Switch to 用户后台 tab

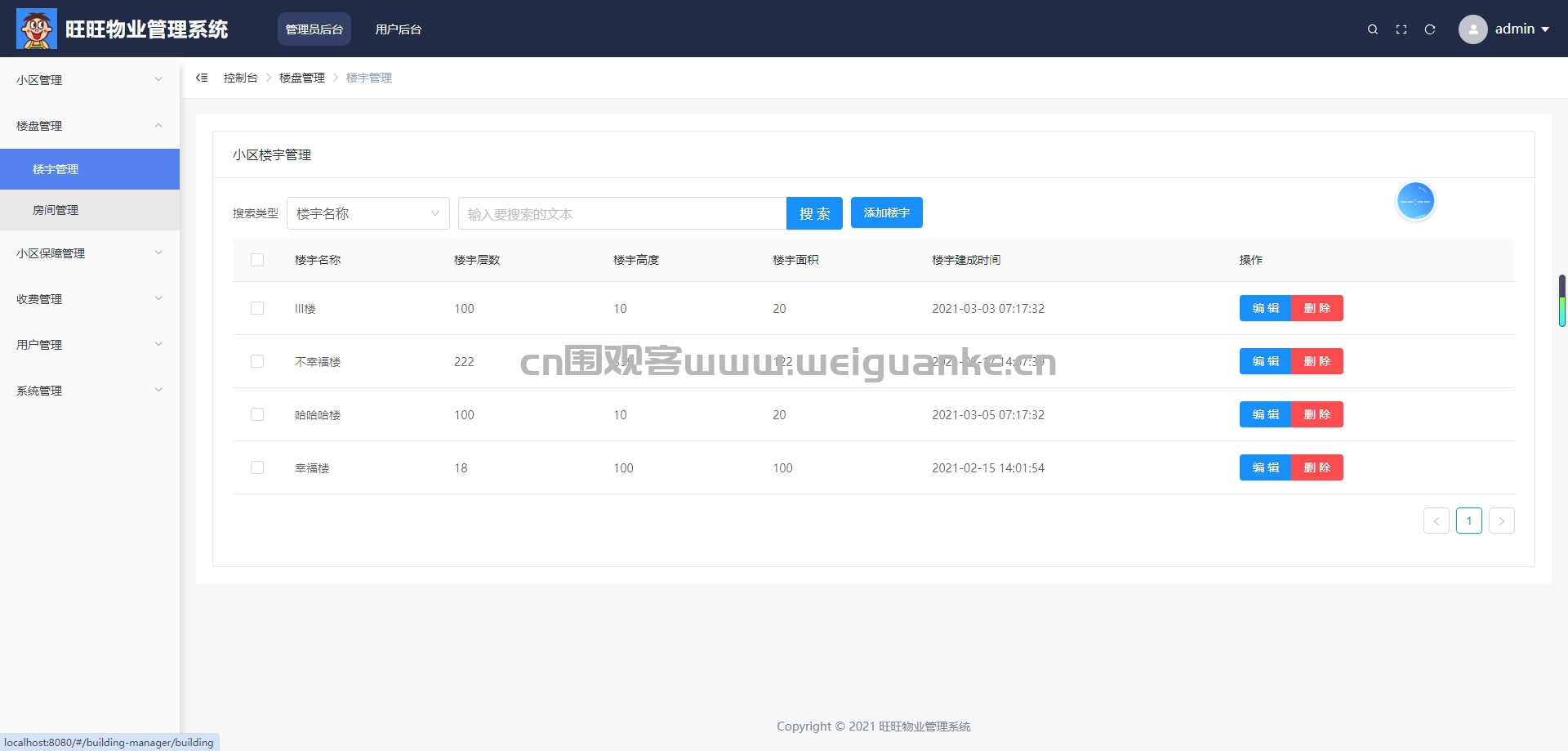[x=399, y=29]
